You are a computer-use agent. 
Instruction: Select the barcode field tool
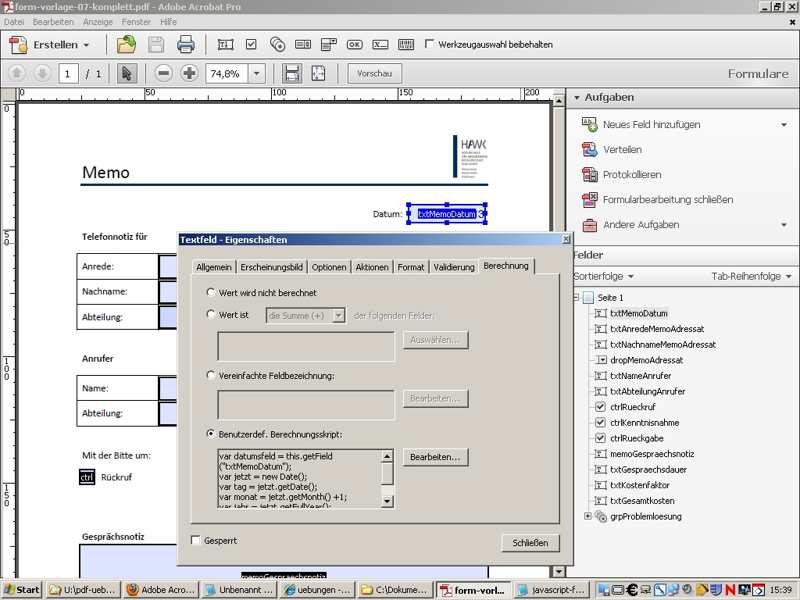click(406, 44)
